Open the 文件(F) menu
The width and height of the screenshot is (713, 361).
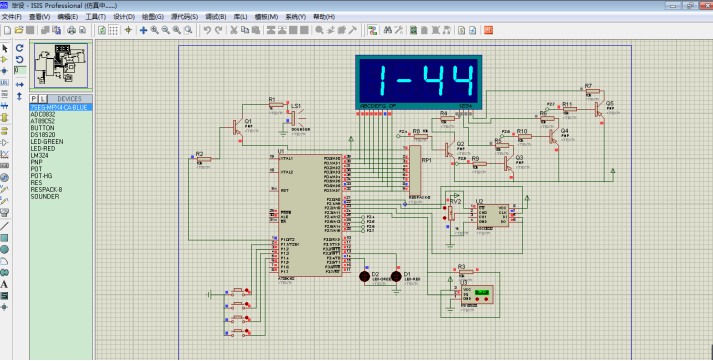(11, 17)
